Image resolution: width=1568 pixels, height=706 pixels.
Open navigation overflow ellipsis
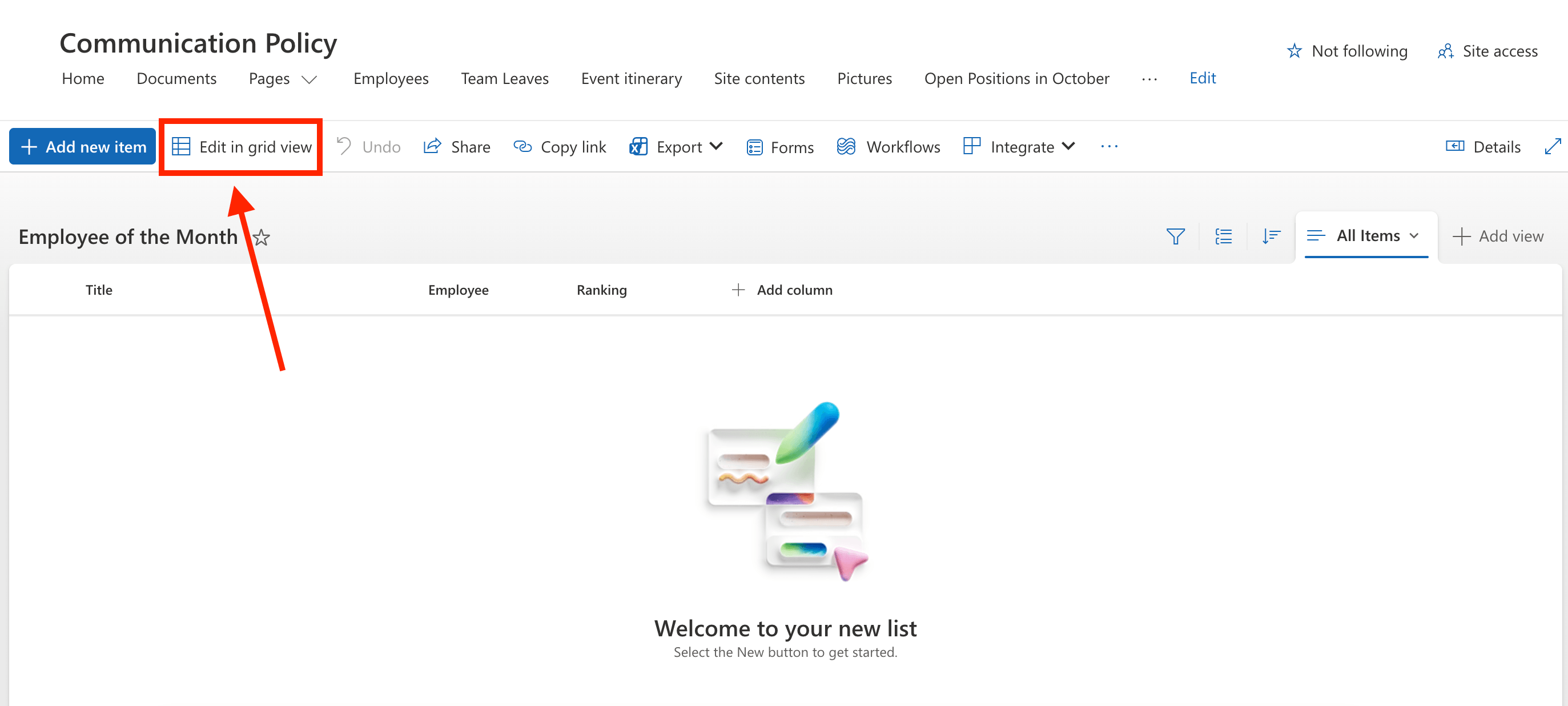[1149, 79]
